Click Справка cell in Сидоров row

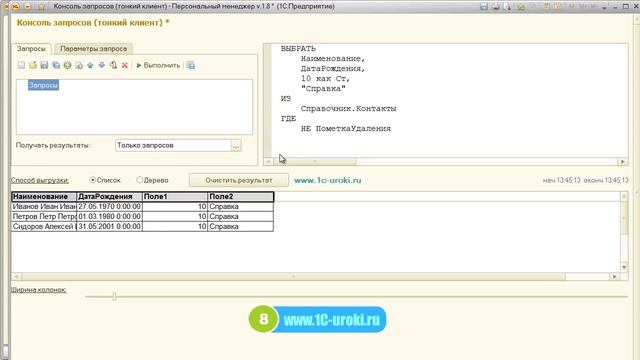click(x=240, y=227)
